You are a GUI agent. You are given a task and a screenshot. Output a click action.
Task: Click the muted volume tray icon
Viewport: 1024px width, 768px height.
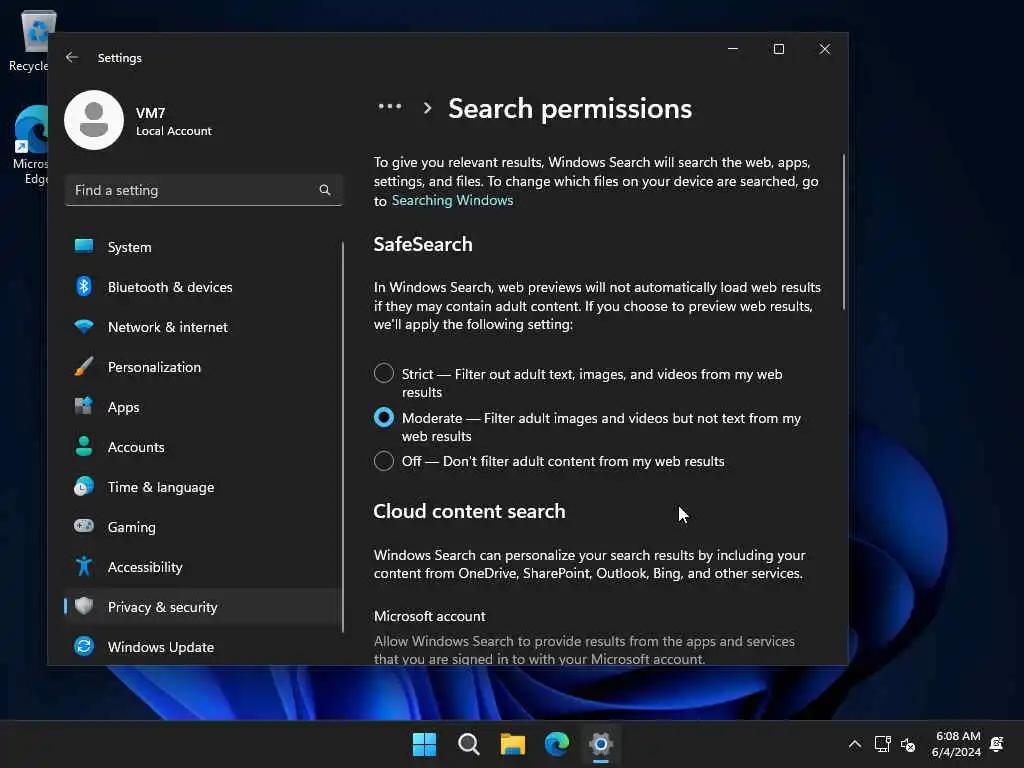pyautogui.click(x=908, y=744)
